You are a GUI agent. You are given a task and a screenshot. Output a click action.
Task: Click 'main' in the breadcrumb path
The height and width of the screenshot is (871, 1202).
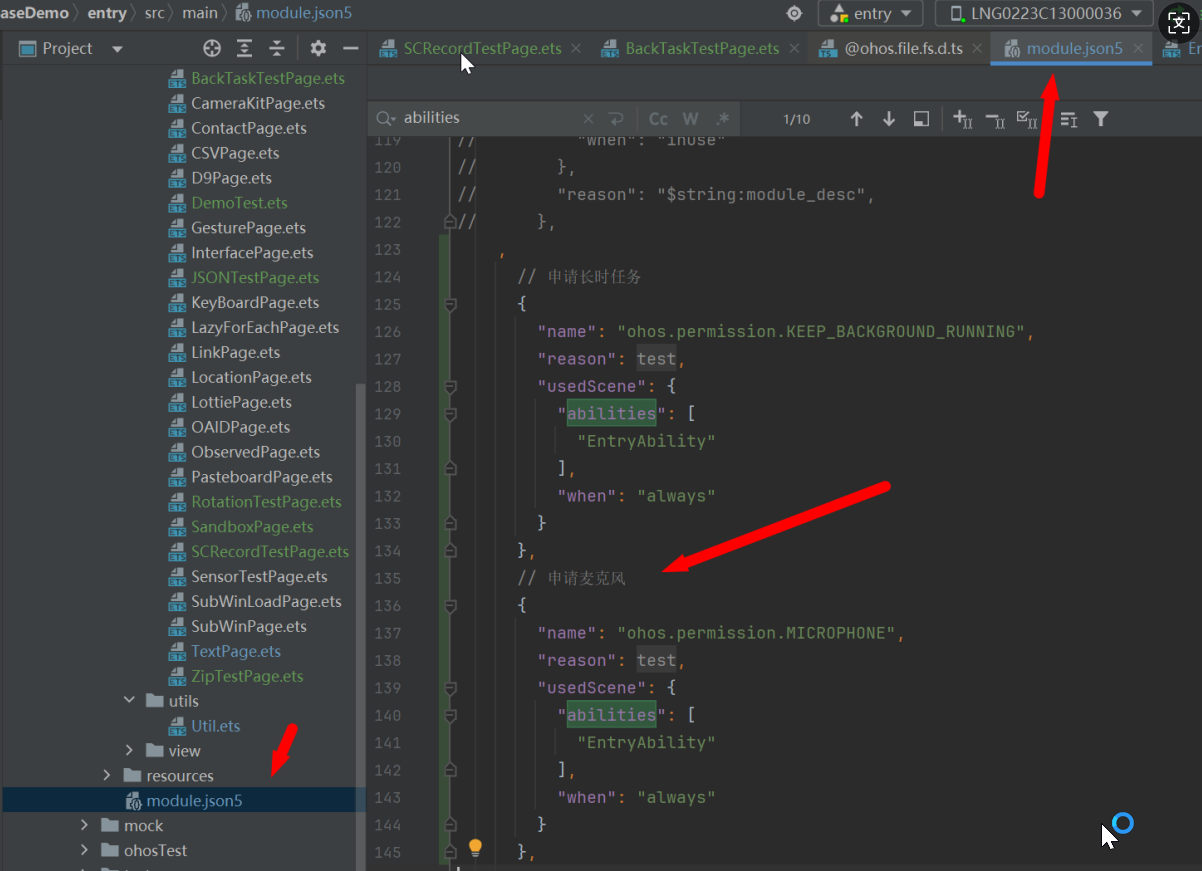point(200,13)
